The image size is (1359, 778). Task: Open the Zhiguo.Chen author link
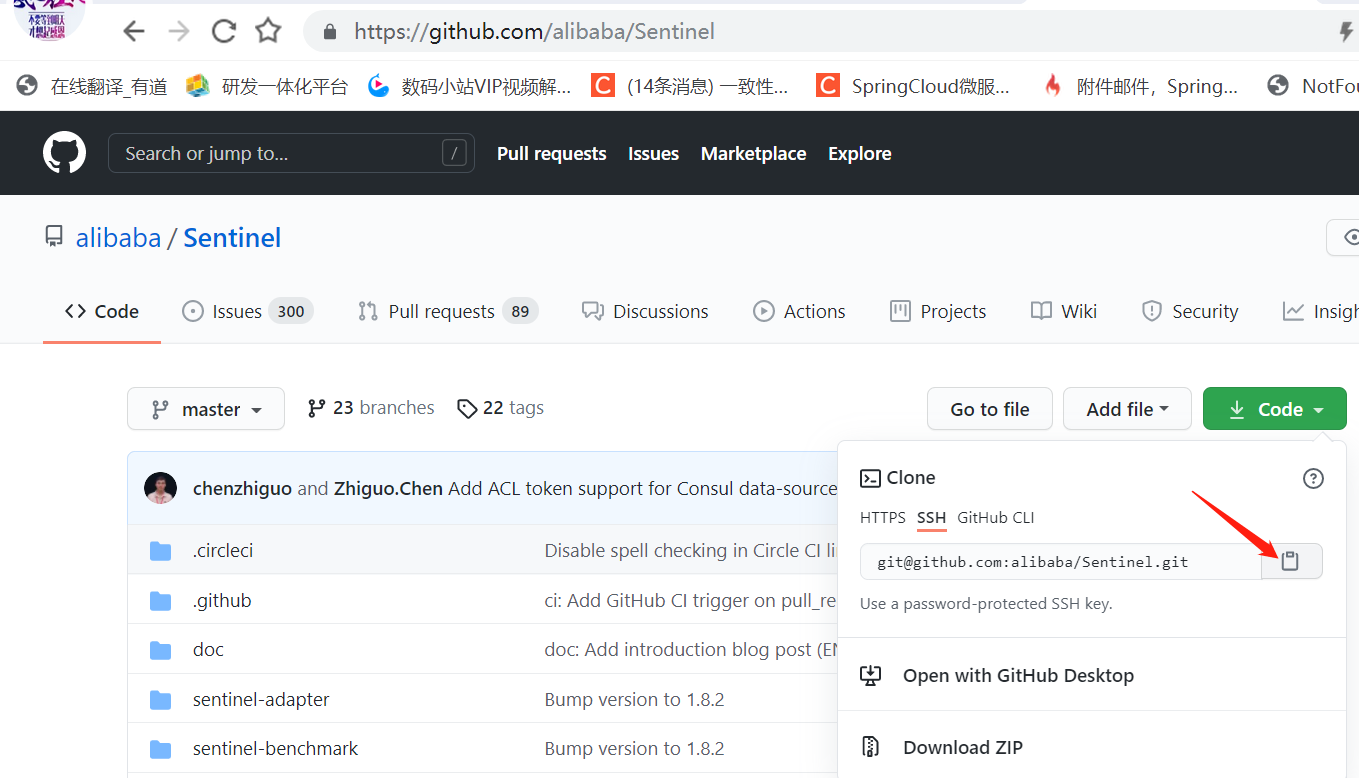pyautogui.click(x=388, y=489)
